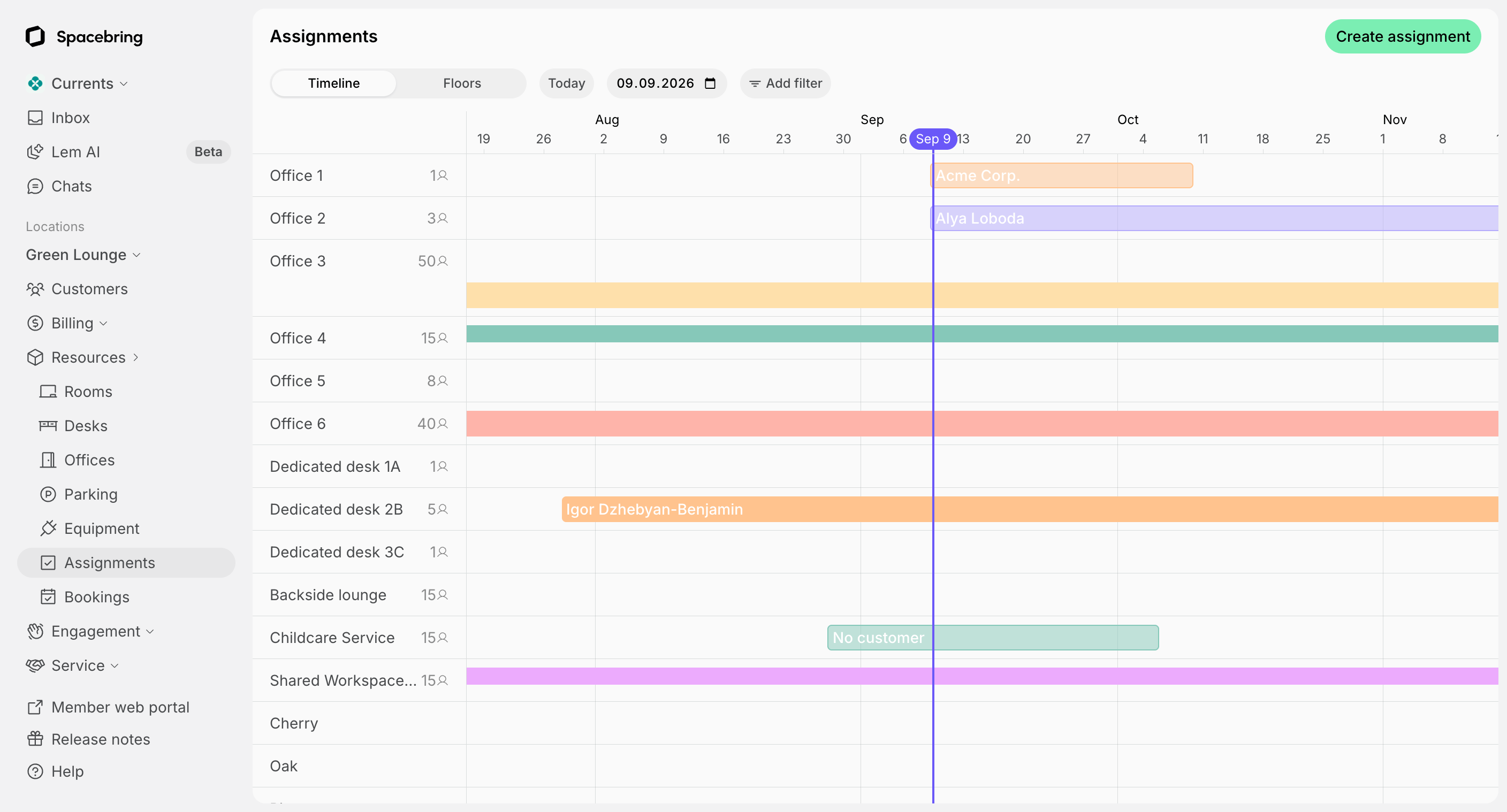Click the Help question mark icon
This screenshot has height=812, width=1507.
pyautogui.click(x=35, y=772)
